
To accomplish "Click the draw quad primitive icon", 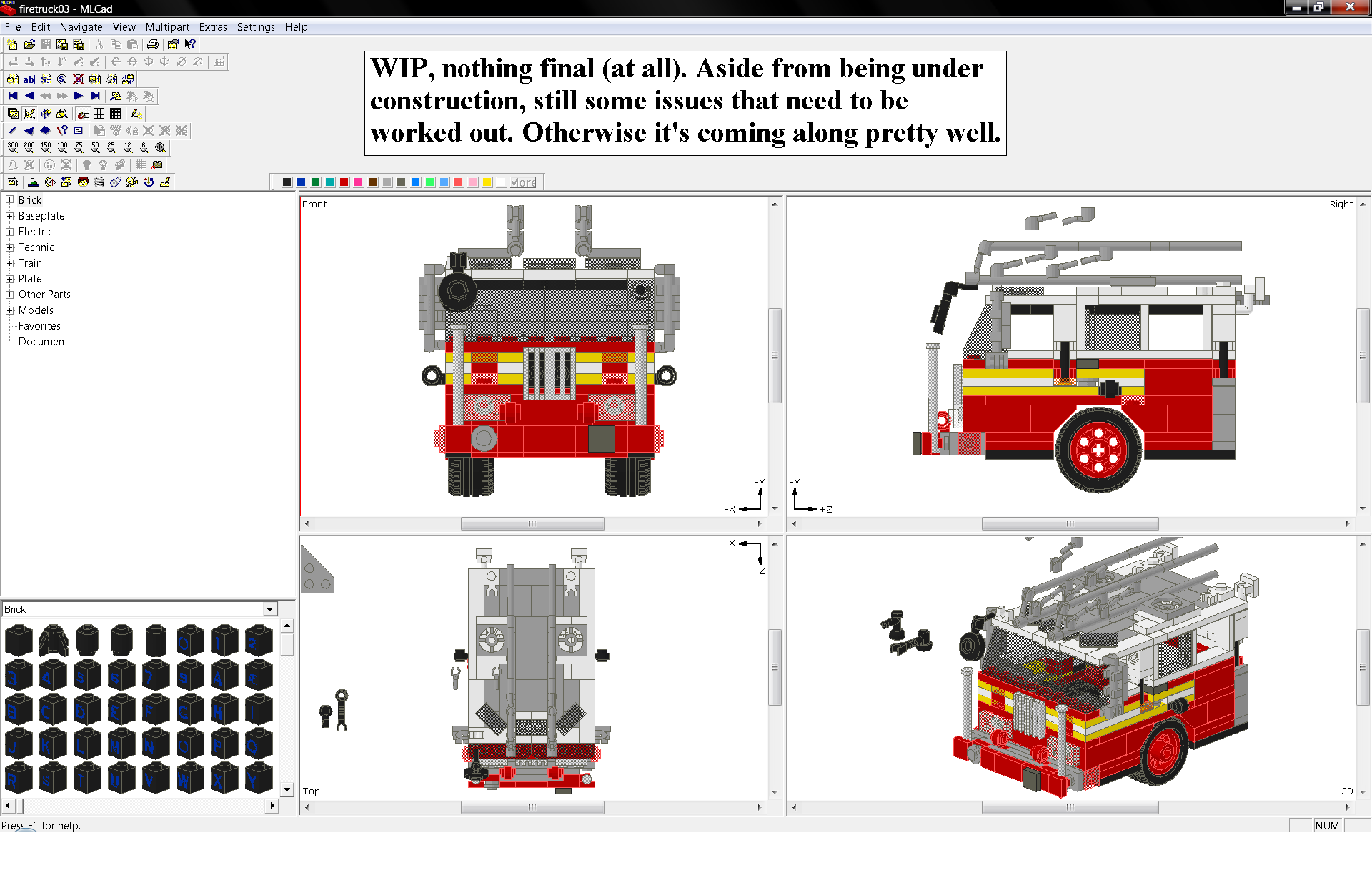I will (x=46, y=130).
